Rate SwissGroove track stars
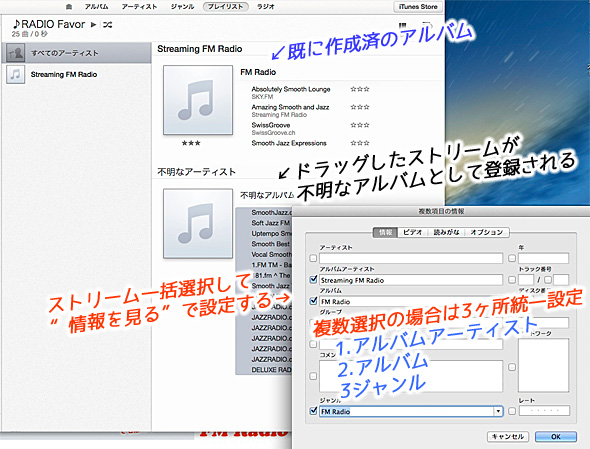The width and height of the screenshot is (590, 449). point(360,125)
